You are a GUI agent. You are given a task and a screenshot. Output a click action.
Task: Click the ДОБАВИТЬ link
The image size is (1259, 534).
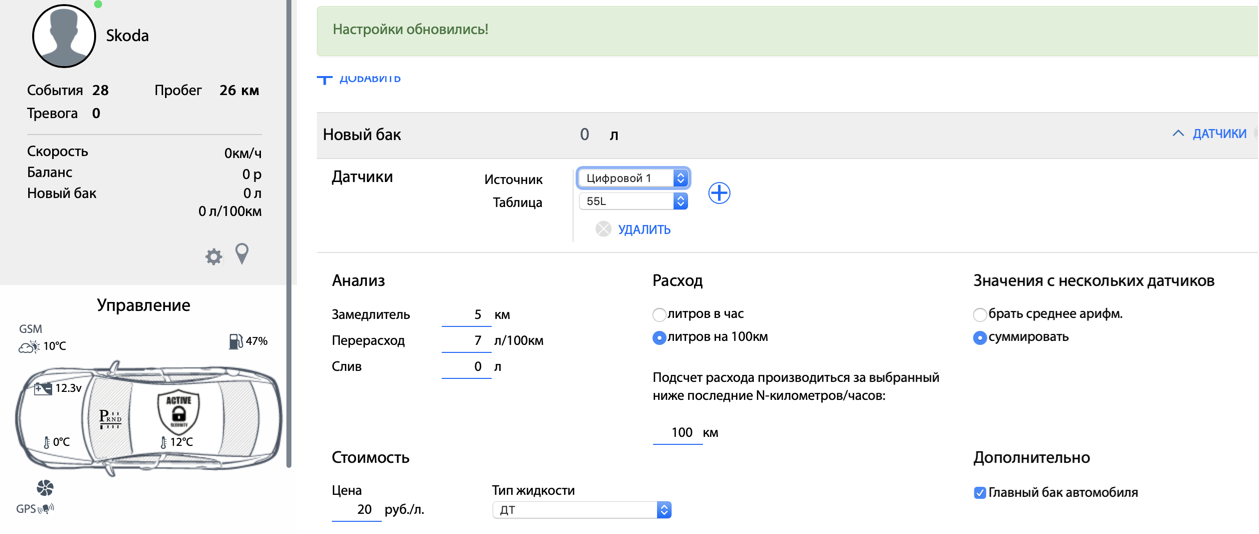pyautogui.click(x=369, y=78)
